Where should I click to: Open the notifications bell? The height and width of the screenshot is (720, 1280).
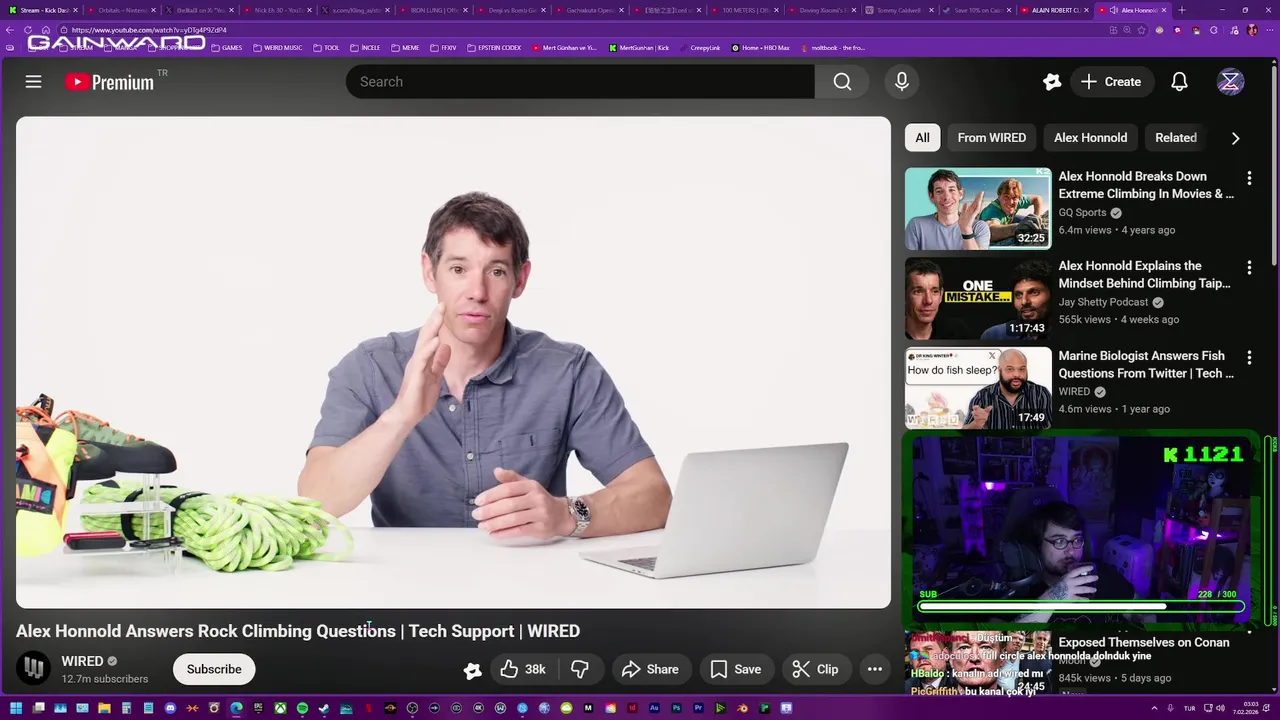click(1179, 82)
